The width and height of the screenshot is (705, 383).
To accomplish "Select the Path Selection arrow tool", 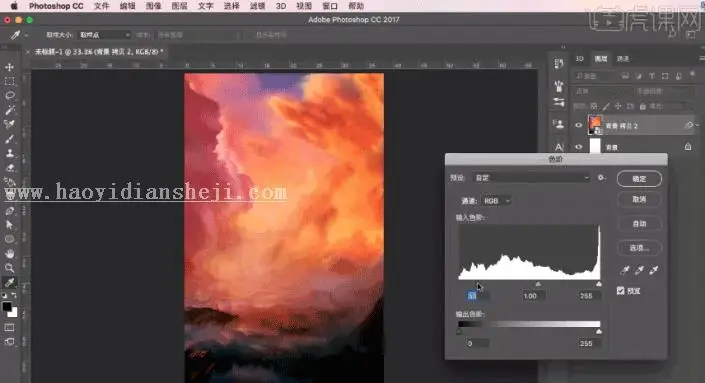I will [x=9, y=225].
